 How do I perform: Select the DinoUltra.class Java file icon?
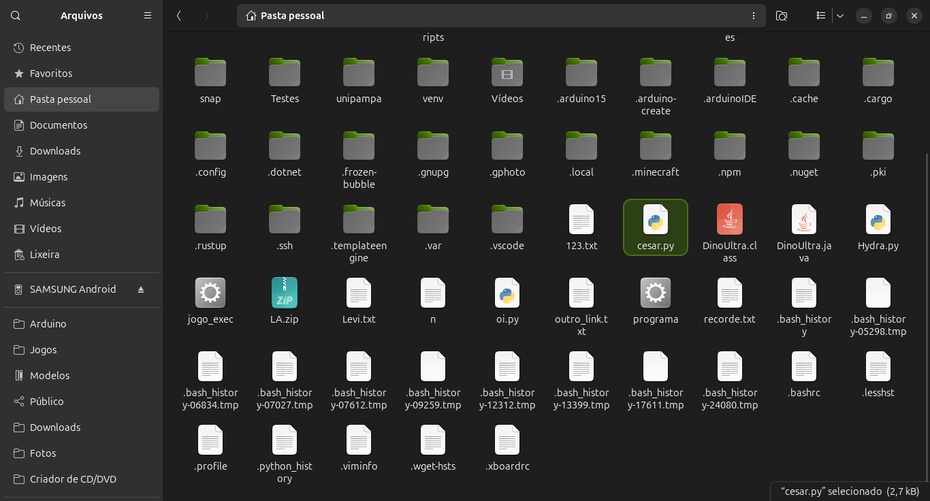pyautogui.click(x=730, y=219)
